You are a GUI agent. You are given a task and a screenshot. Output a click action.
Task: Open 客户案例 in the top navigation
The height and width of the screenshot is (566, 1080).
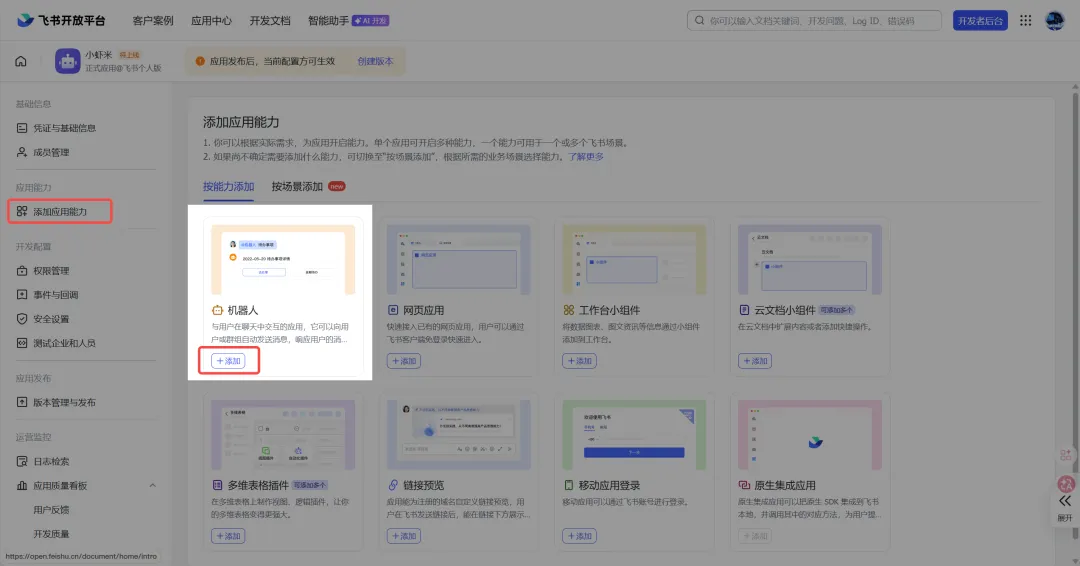coord(153,21)
